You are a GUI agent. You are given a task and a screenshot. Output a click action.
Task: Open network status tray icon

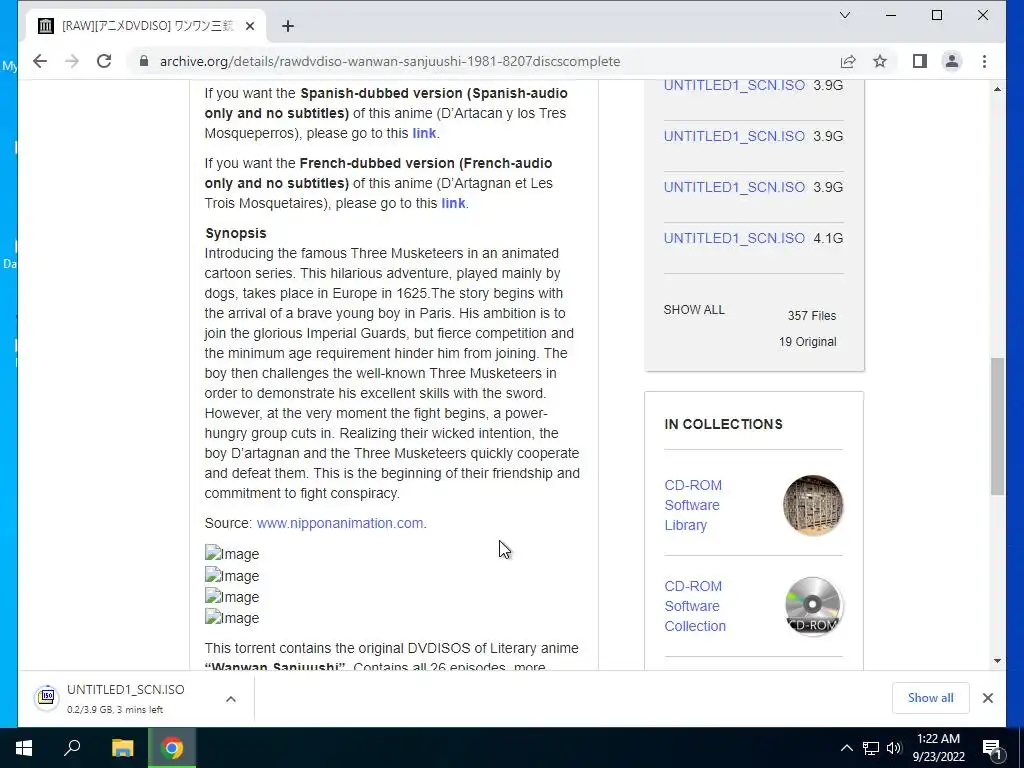coord(871,748)
